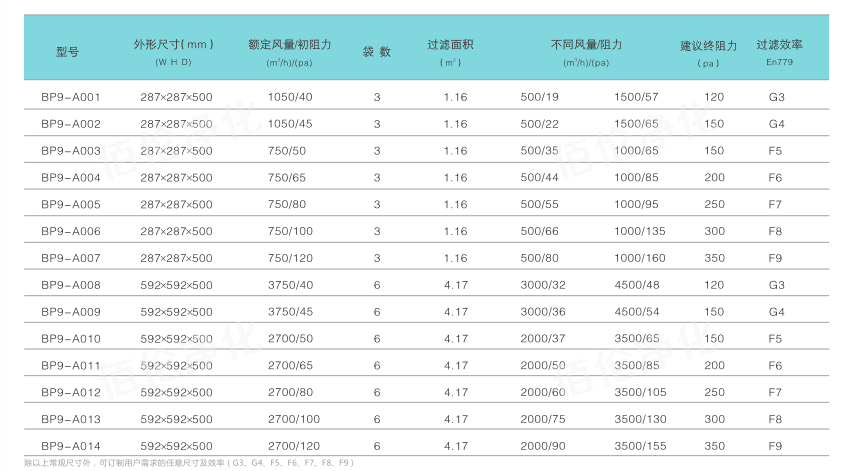Click airflow resistance value 1000/135
854x471 pixels.
click(640, 231)
